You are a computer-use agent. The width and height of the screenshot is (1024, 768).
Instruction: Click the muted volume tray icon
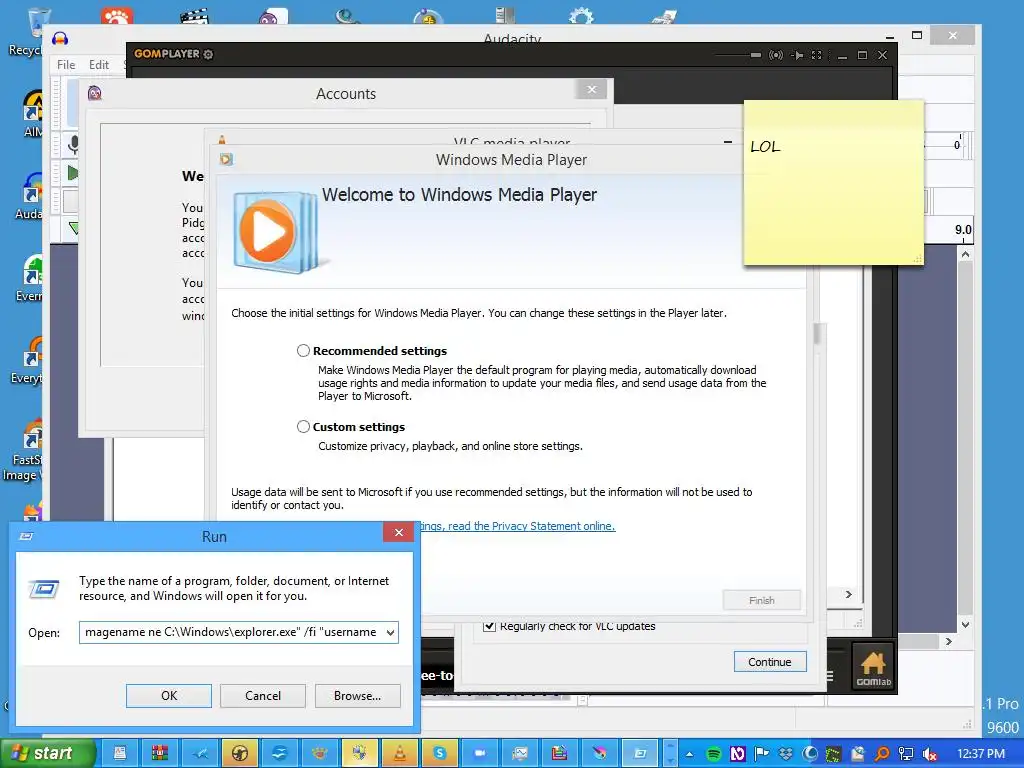pos(929,754)
